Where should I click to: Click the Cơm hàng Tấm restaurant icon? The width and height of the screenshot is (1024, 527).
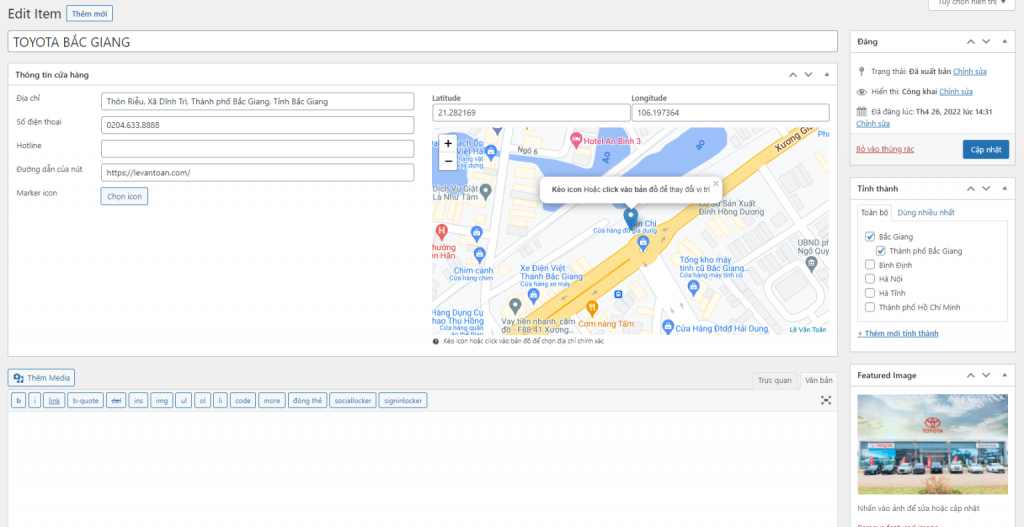pos(591,307)
